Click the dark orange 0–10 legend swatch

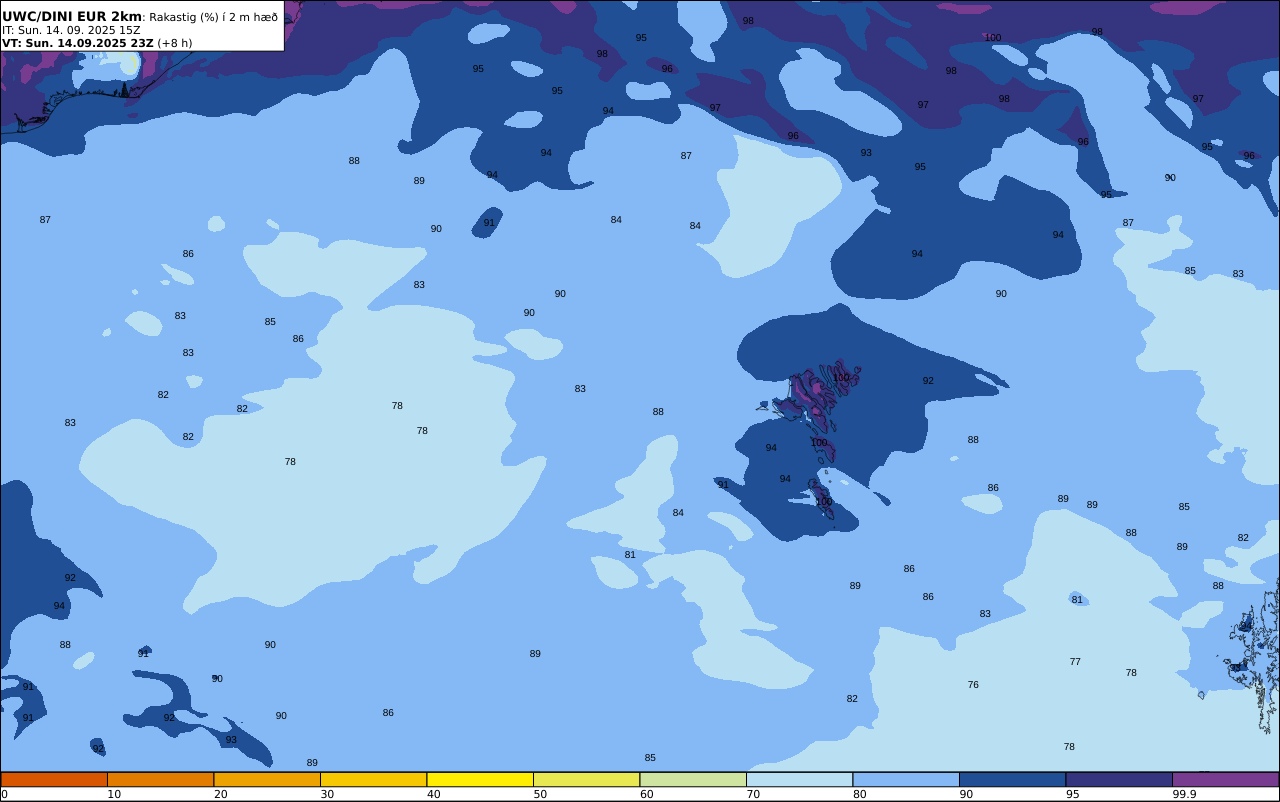54,779
